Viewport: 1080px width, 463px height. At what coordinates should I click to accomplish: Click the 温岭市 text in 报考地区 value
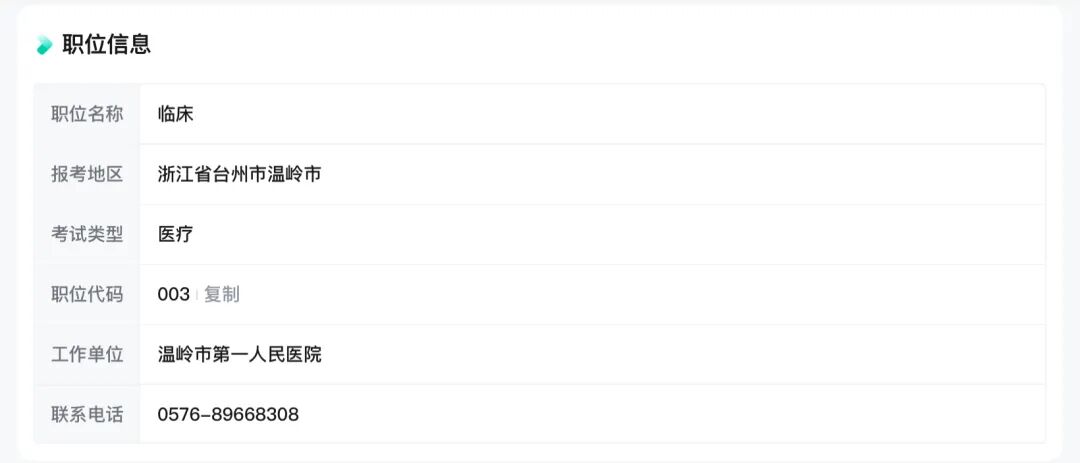(294, 174)
